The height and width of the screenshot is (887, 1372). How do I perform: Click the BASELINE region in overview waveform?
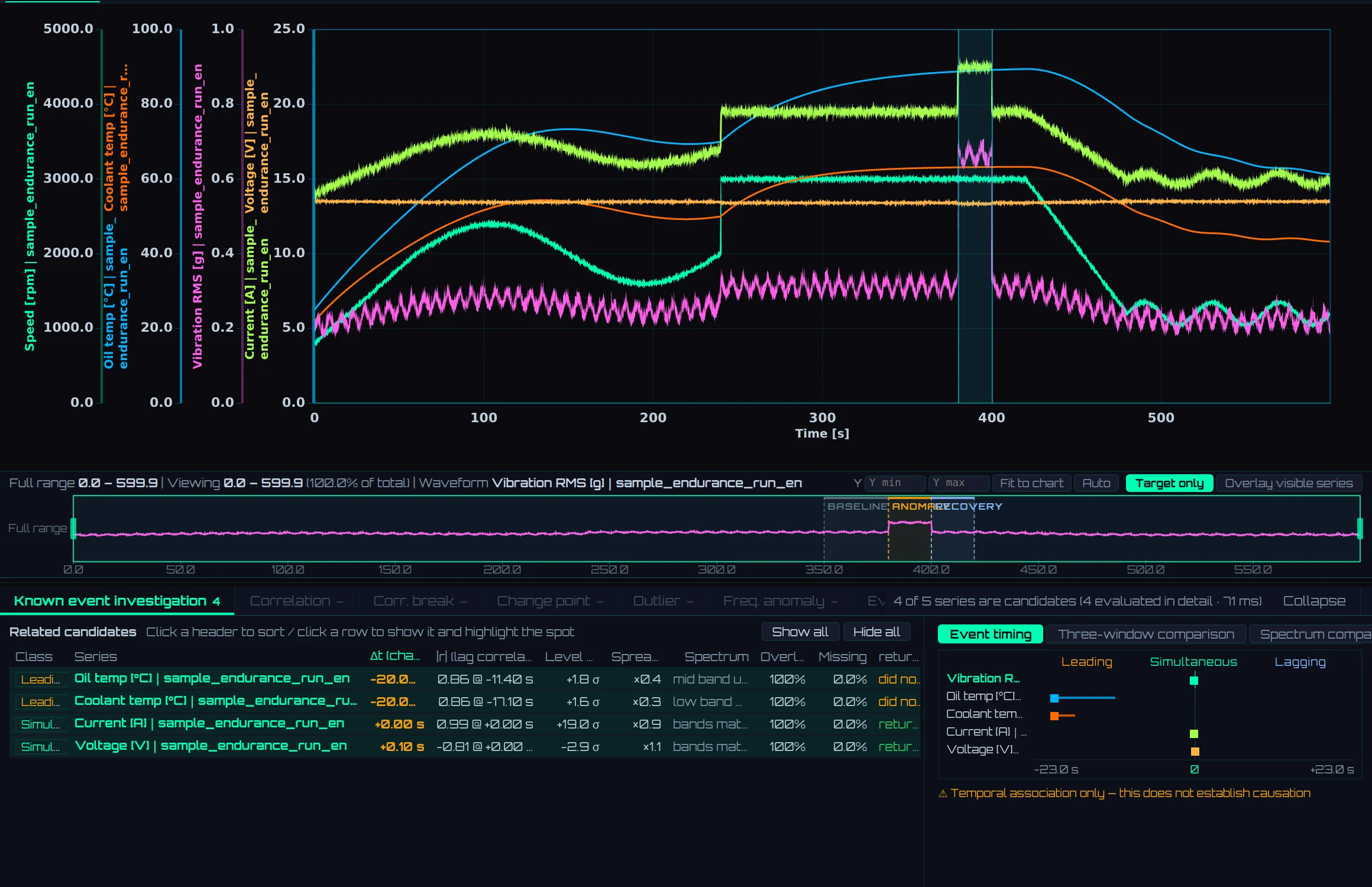pyautogui.click(x=856, y=529)
